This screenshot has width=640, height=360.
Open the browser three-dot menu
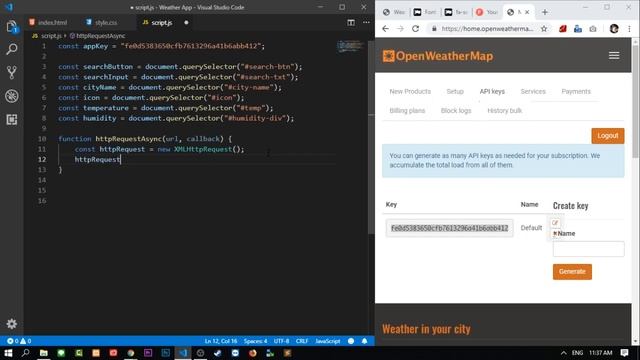pos(629,29)
